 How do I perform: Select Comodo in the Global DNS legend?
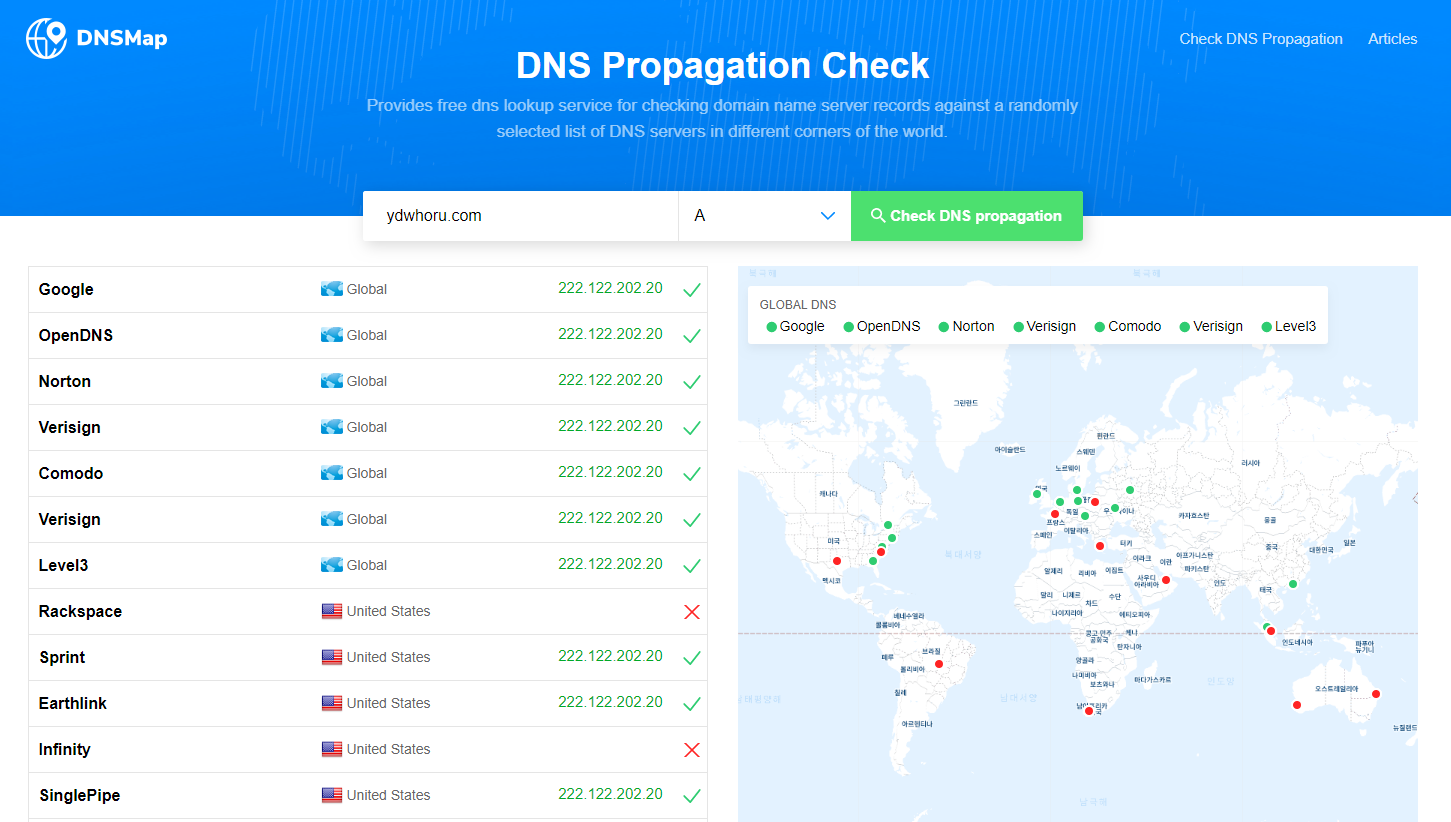pos(1128,326)
